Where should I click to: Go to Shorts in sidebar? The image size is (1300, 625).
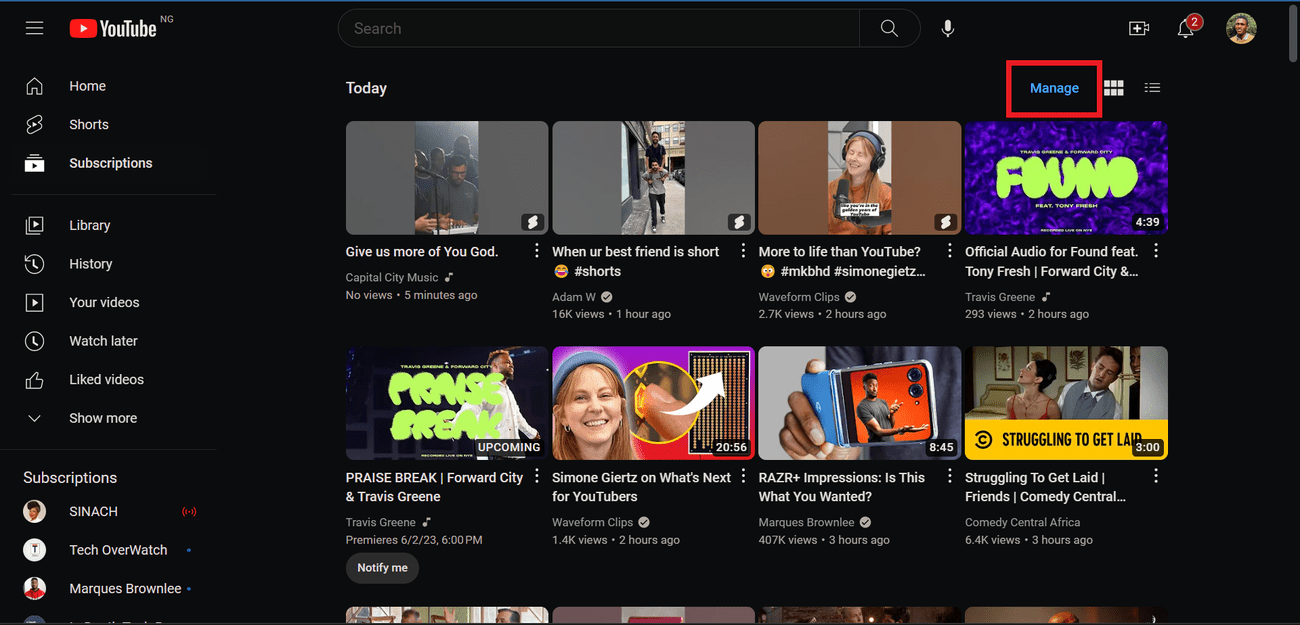88,125
